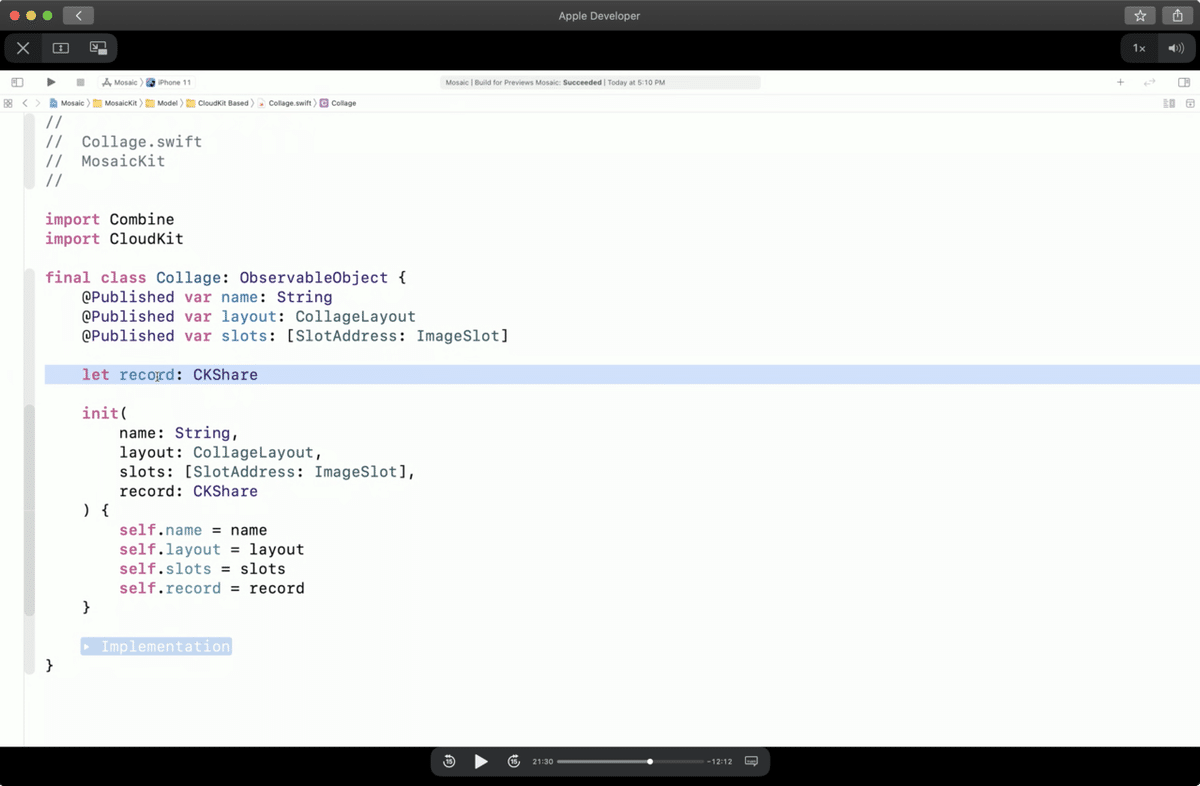The image size is (1200, 786).
Task: Click the Collage.swift file breadcrumb
Action: tap(285, 103)
